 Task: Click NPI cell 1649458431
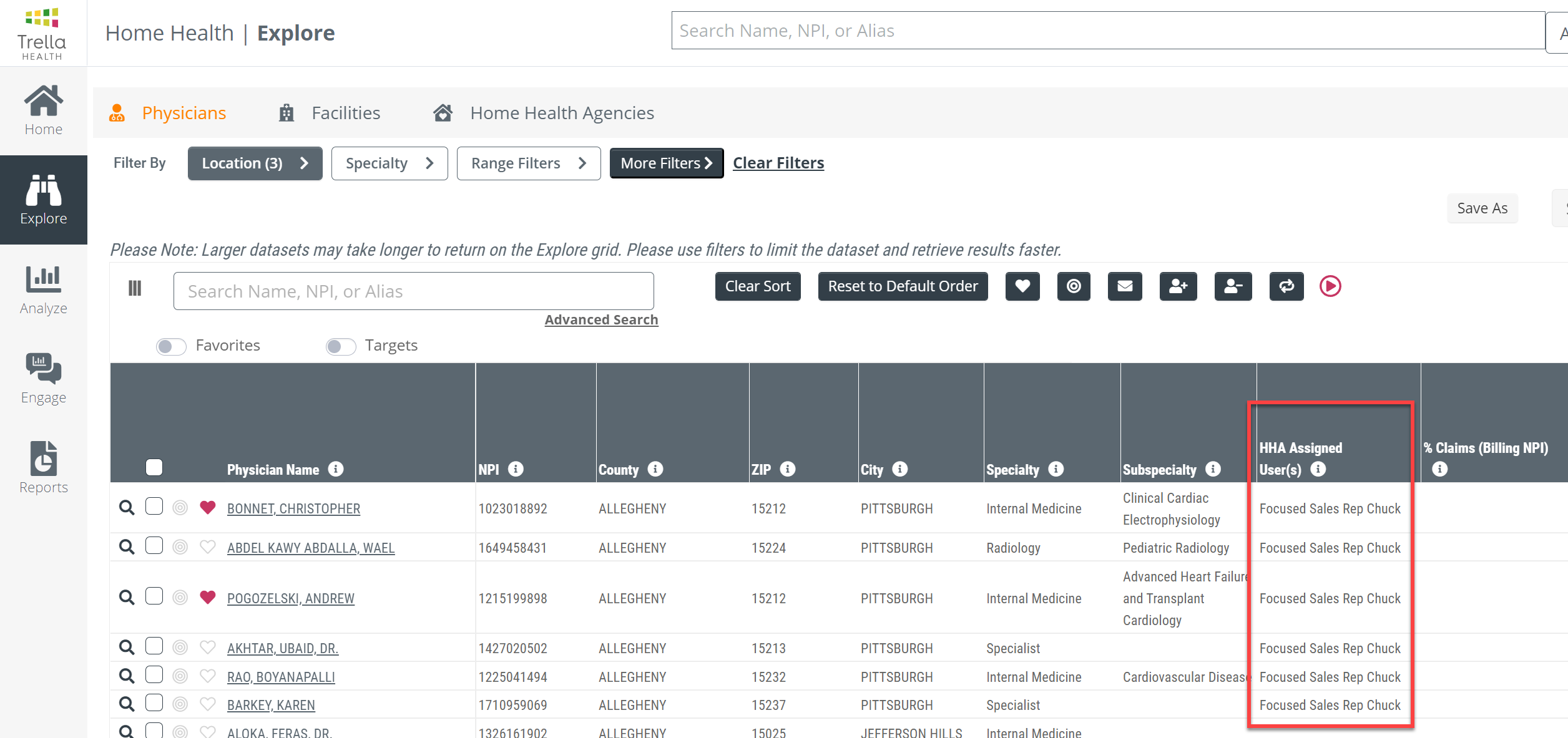pos(512,548)
